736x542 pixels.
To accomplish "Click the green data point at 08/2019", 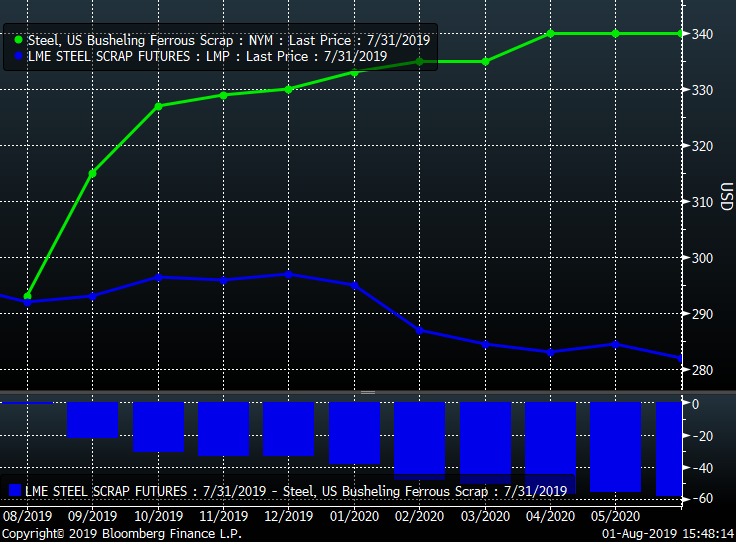I will pos(28,296).
